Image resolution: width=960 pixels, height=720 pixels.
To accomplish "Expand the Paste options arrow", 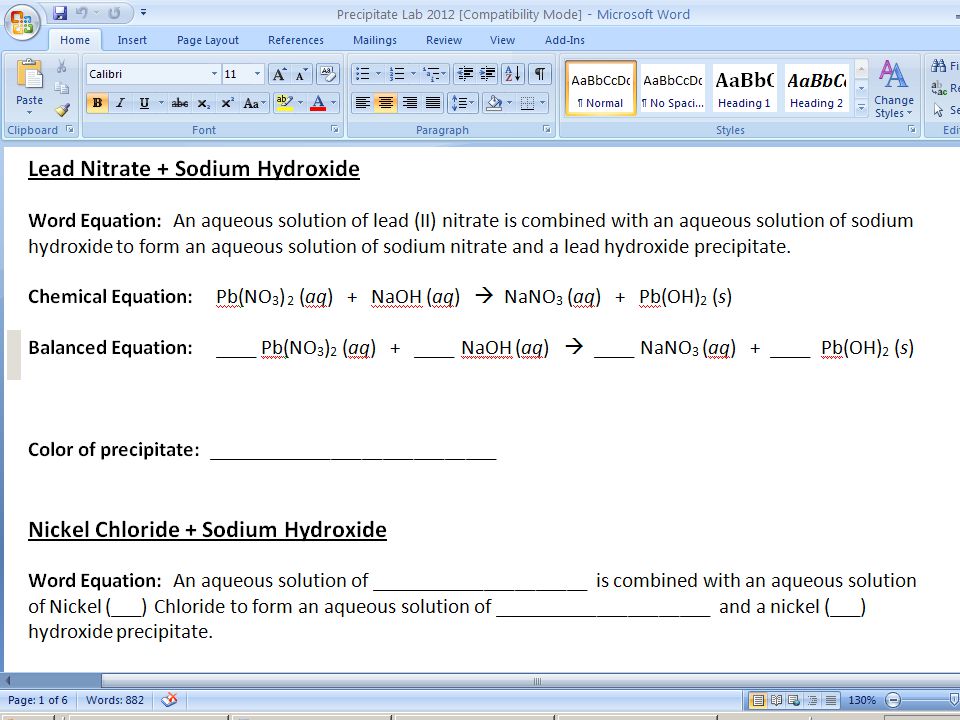I will pyautogui.click(x=29, y=113).
